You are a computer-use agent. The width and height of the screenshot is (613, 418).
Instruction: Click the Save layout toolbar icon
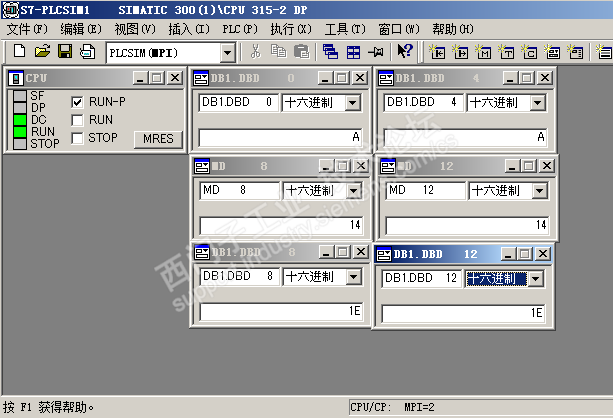(88, 51)
